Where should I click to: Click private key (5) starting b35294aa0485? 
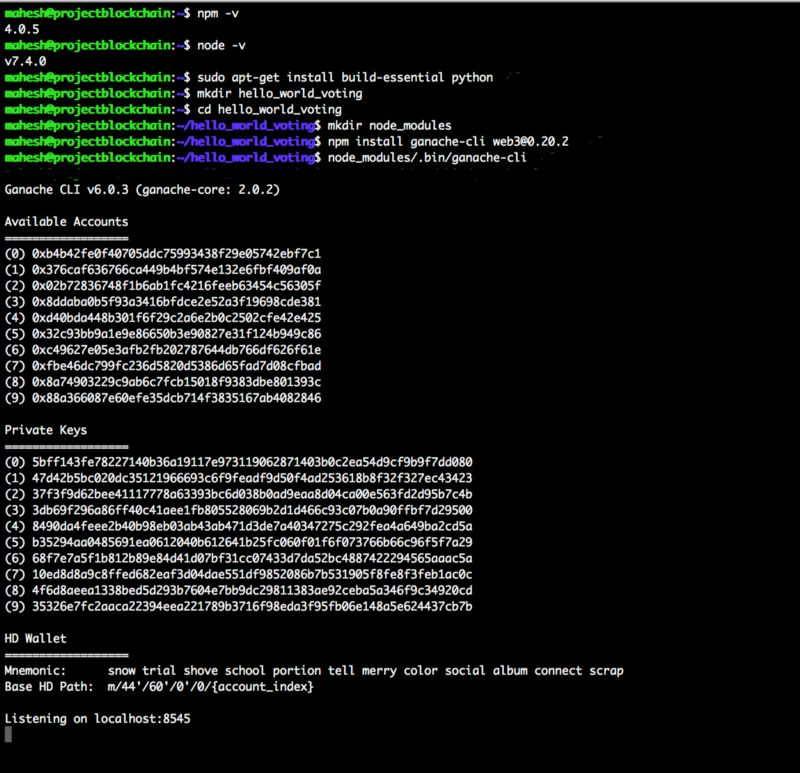click(252, 542)
